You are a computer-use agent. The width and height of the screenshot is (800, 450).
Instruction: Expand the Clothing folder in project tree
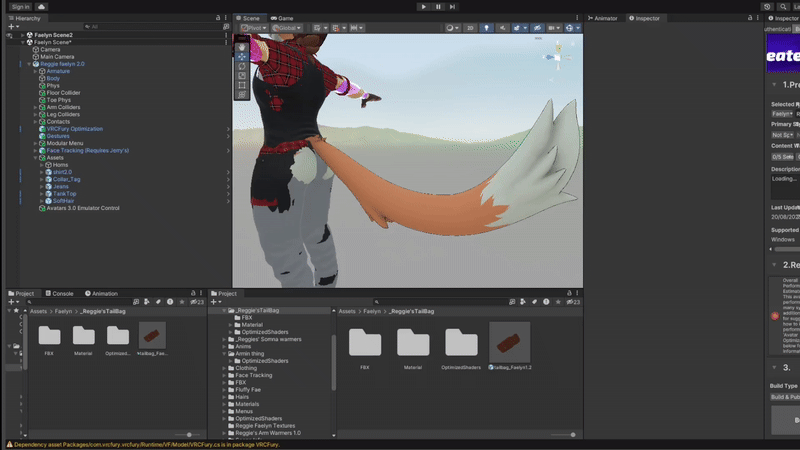point(224,368)
